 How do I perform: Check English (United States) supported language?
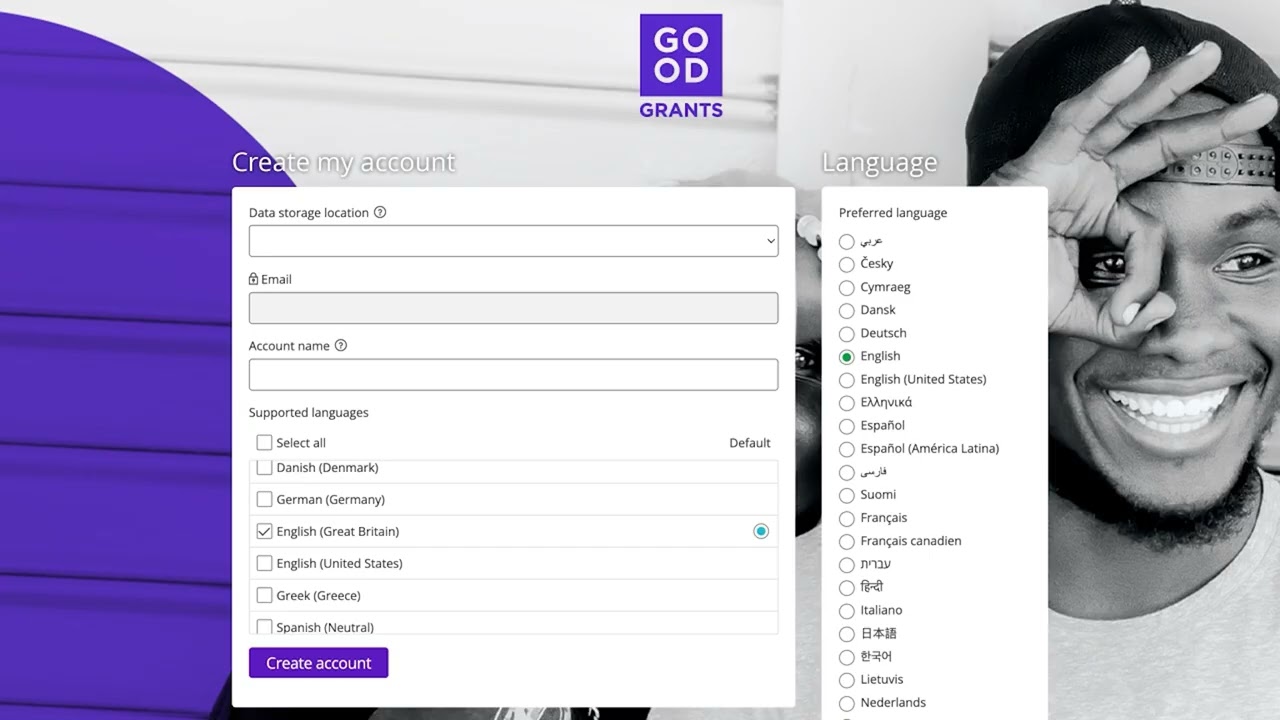pyautogui.click(x=264, y=563)
